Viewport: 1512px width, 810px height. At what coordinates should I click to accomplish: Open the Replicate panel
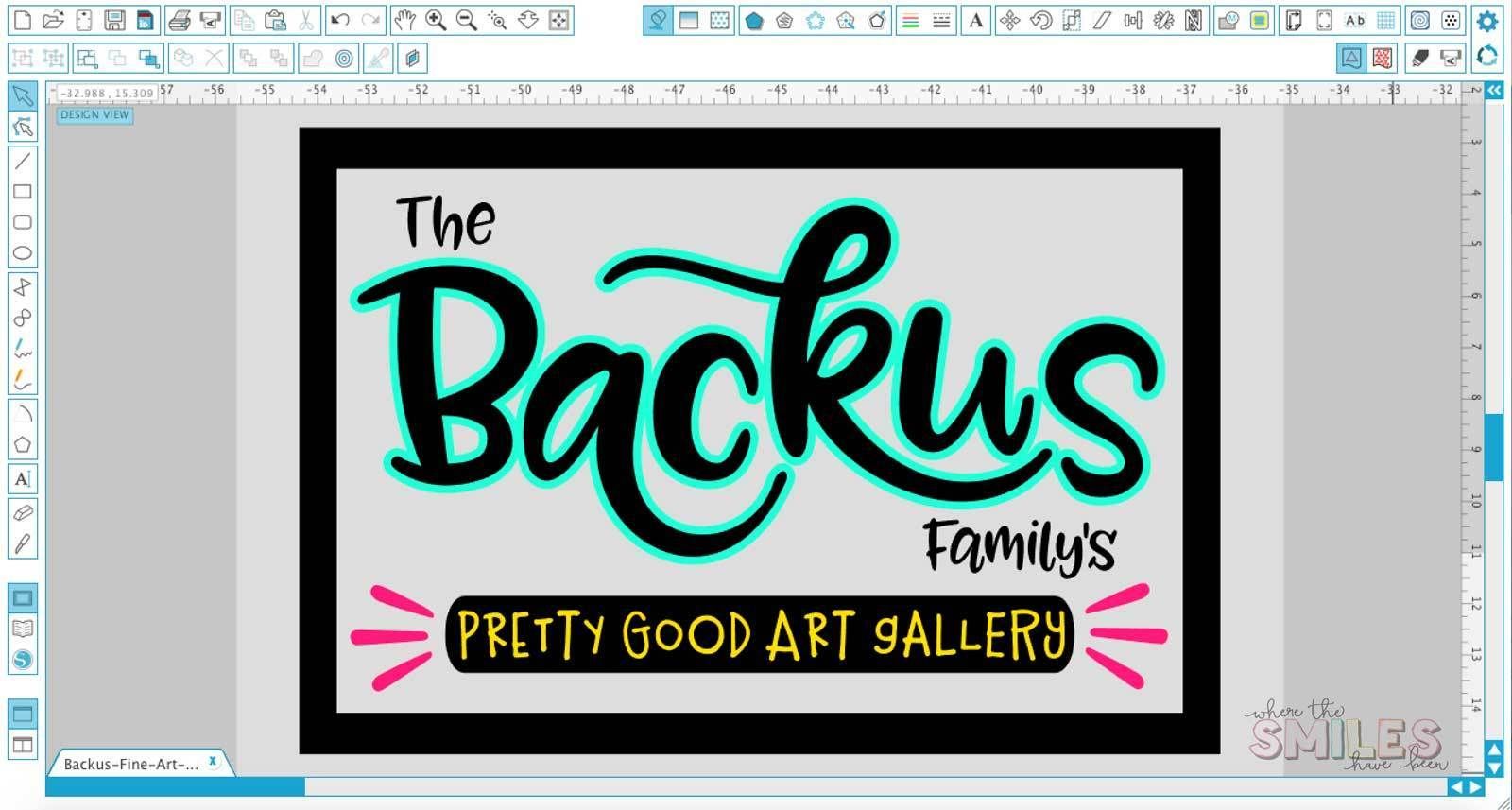pos(1163,20)
